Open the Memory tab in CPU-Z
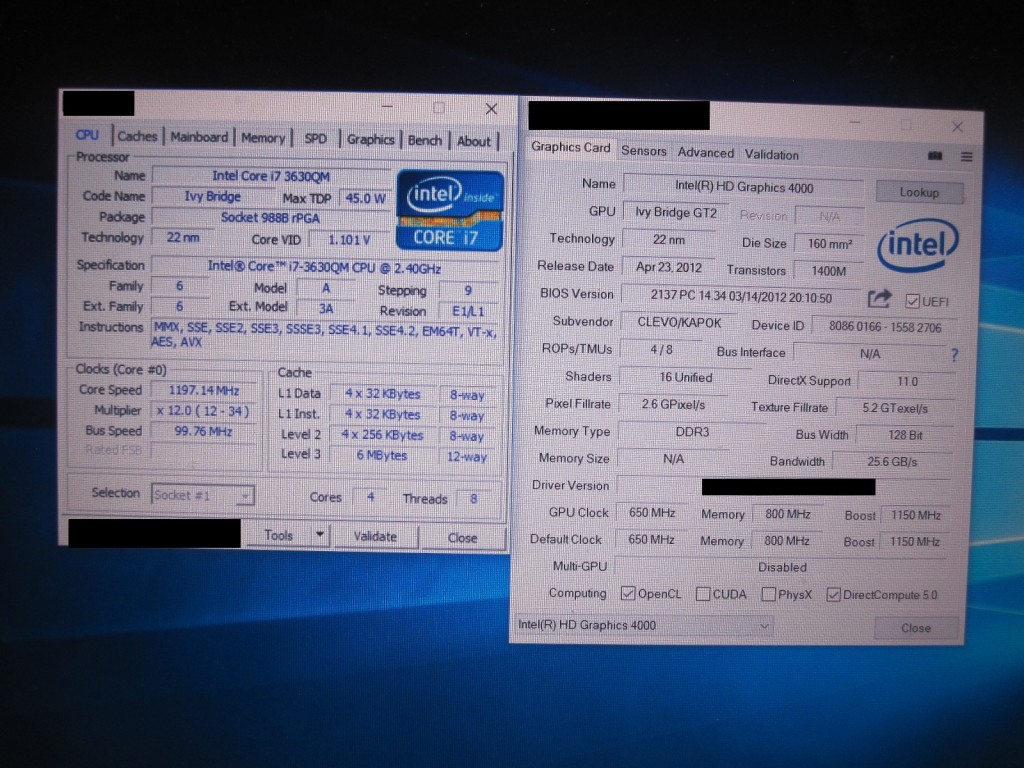Image resolution: width=1024 pixels, height=768 pixels. (263, 138)
